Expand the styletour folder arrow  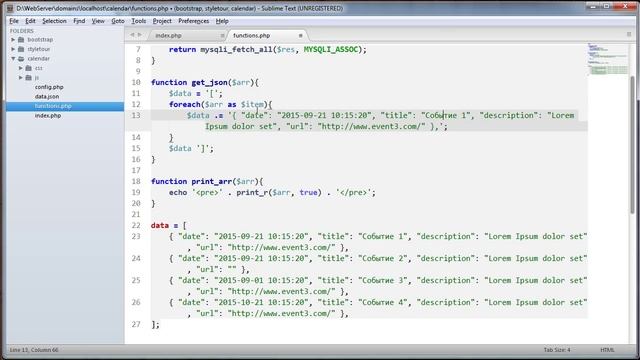tap(13, 49)
